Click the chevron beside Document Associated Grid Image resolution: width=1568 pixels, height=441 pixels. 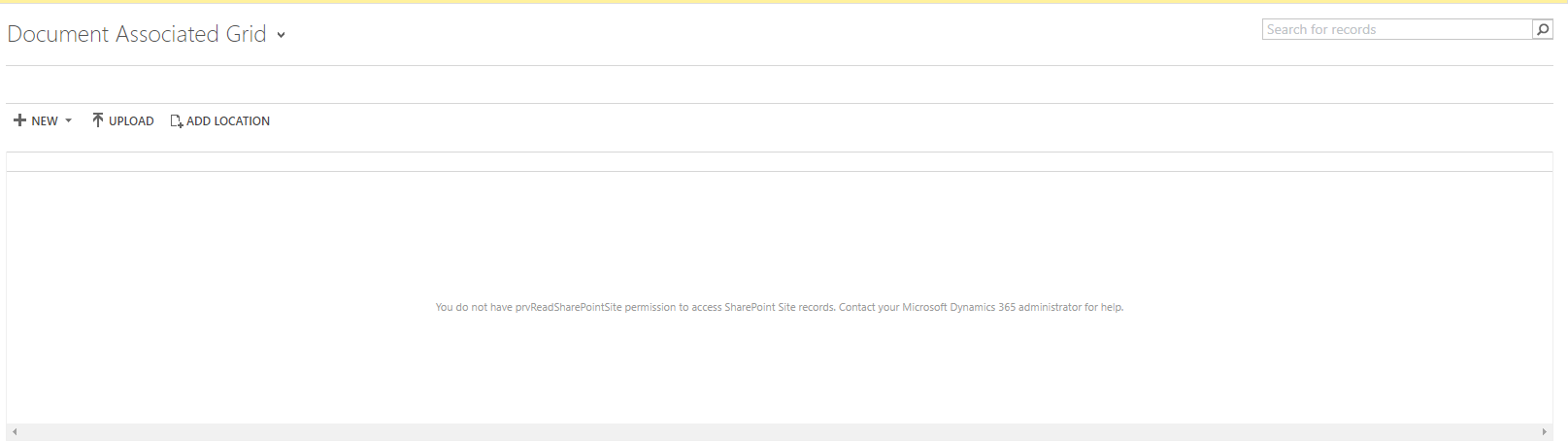click(281, 35)
